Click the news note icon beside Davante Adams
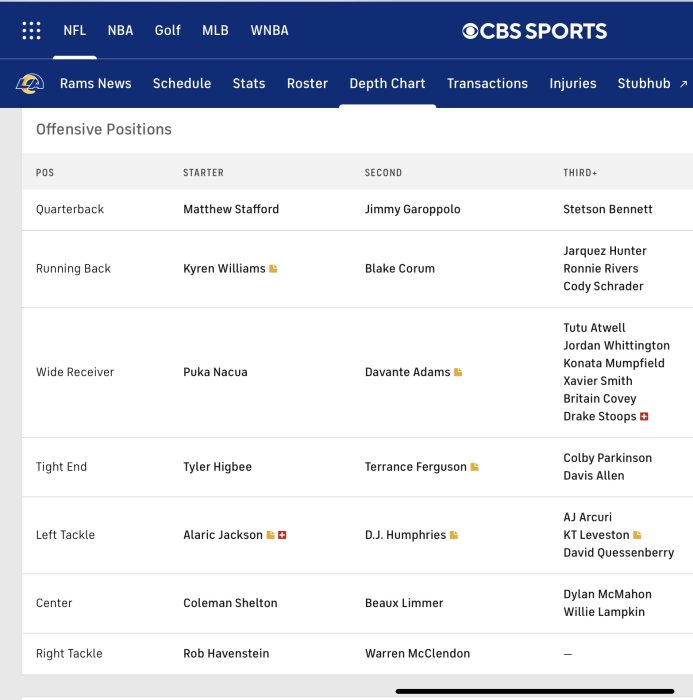The width and height of the screenshot is (693, 700). pos(458,372)
